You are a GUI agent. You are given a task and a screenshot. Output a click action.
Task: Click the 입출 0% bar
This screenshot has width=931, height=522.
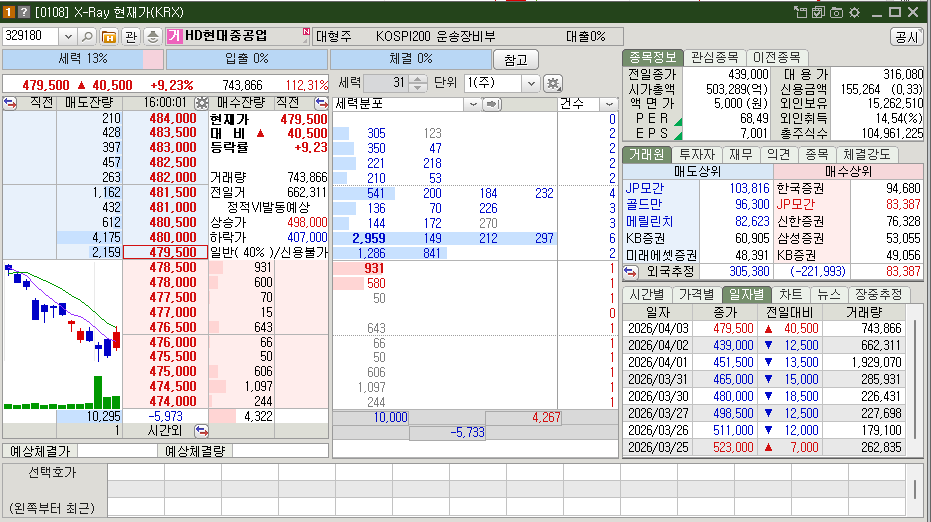247,59
